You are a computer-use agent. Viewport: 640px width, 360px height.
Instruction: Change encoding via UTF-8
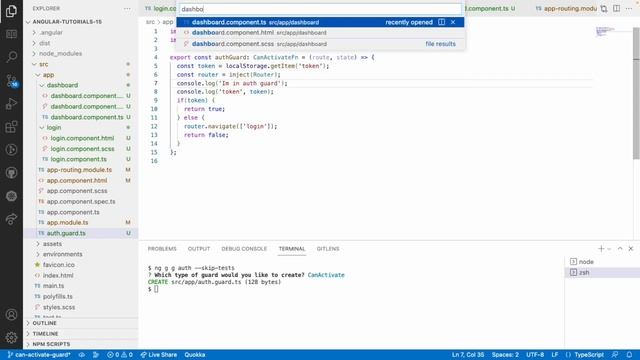pyautogui.click(x=535, y=355)
